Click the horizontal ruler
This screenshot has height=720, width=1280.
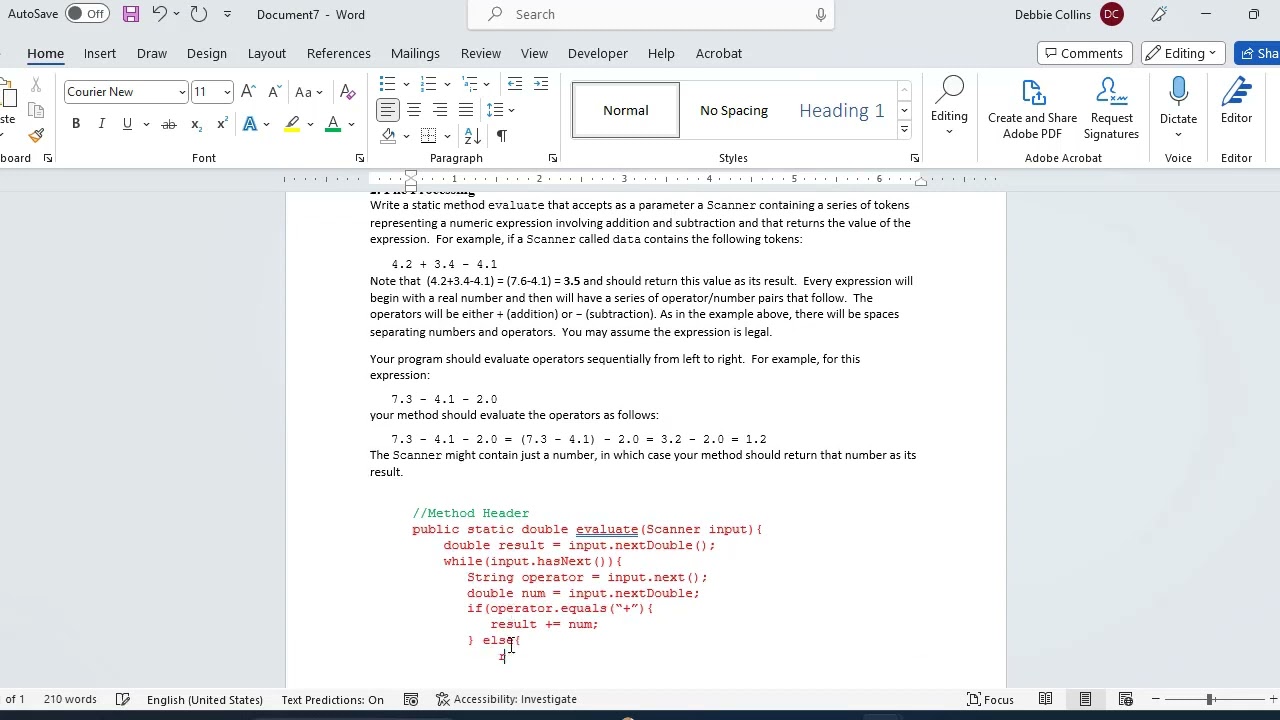645,179
